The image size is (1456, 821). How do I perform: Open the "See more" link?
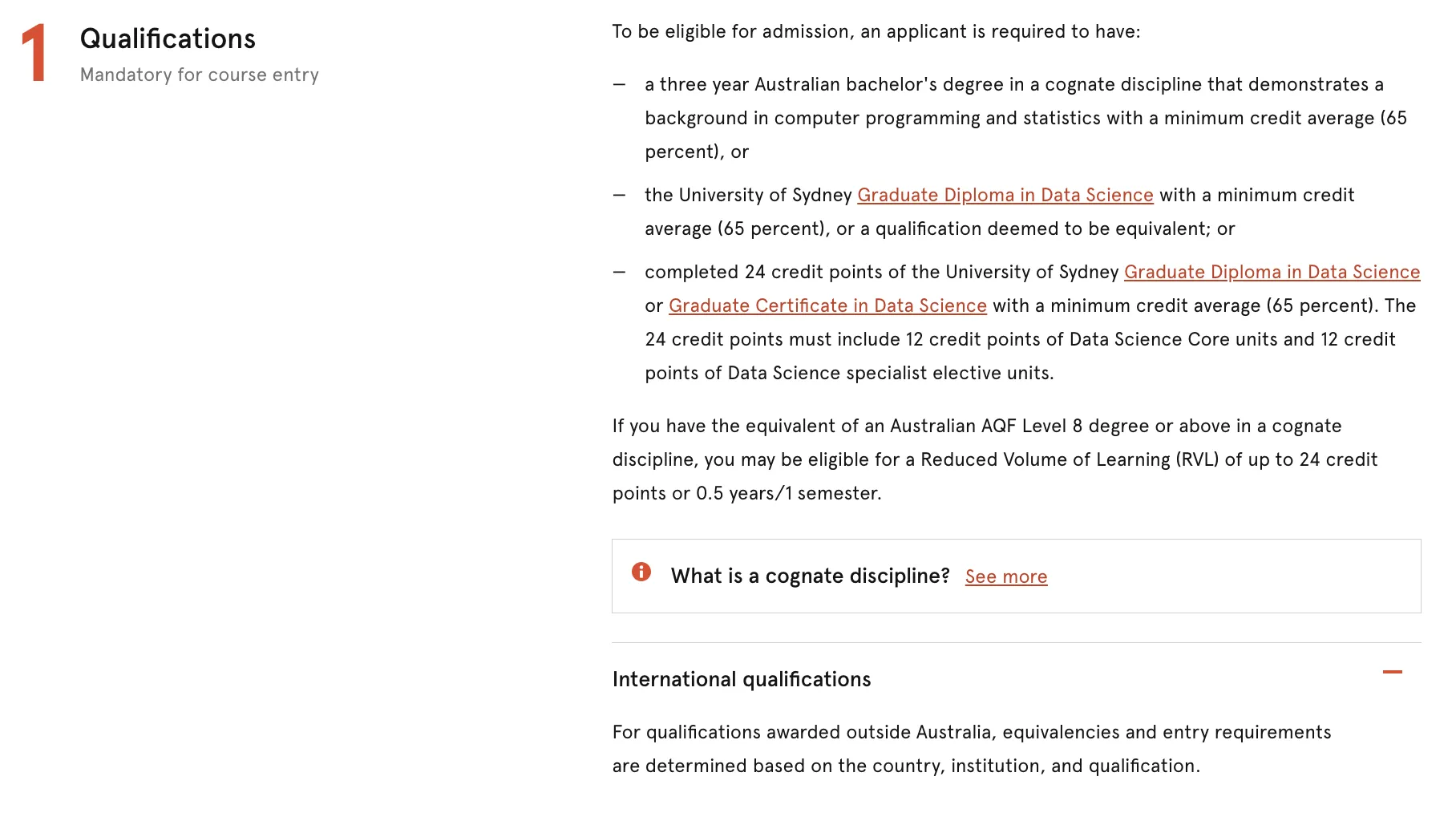pos(1005,576)
